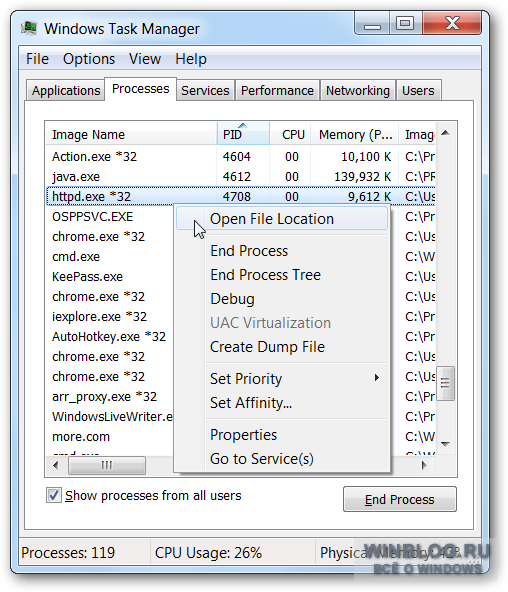The image size is (508, 592).
Task: Switch to the Applications tab
Action: click(x=66, y=91)
